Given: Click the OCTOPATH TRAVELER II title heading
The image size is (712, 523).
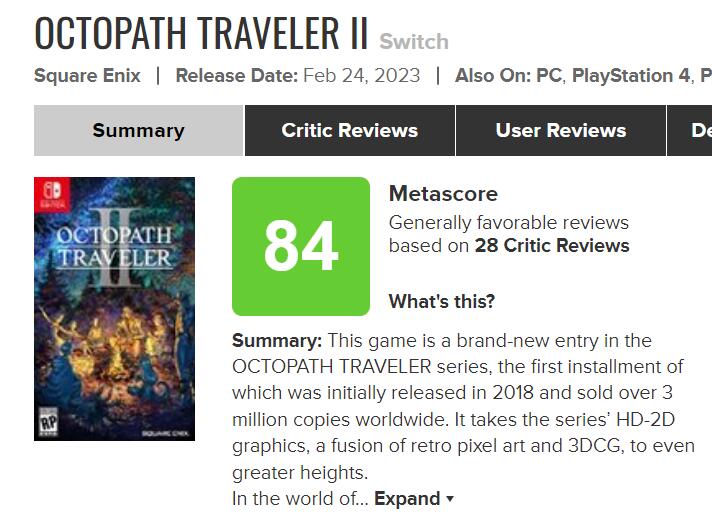Looking at the screenshot, I should coord(201,32).
